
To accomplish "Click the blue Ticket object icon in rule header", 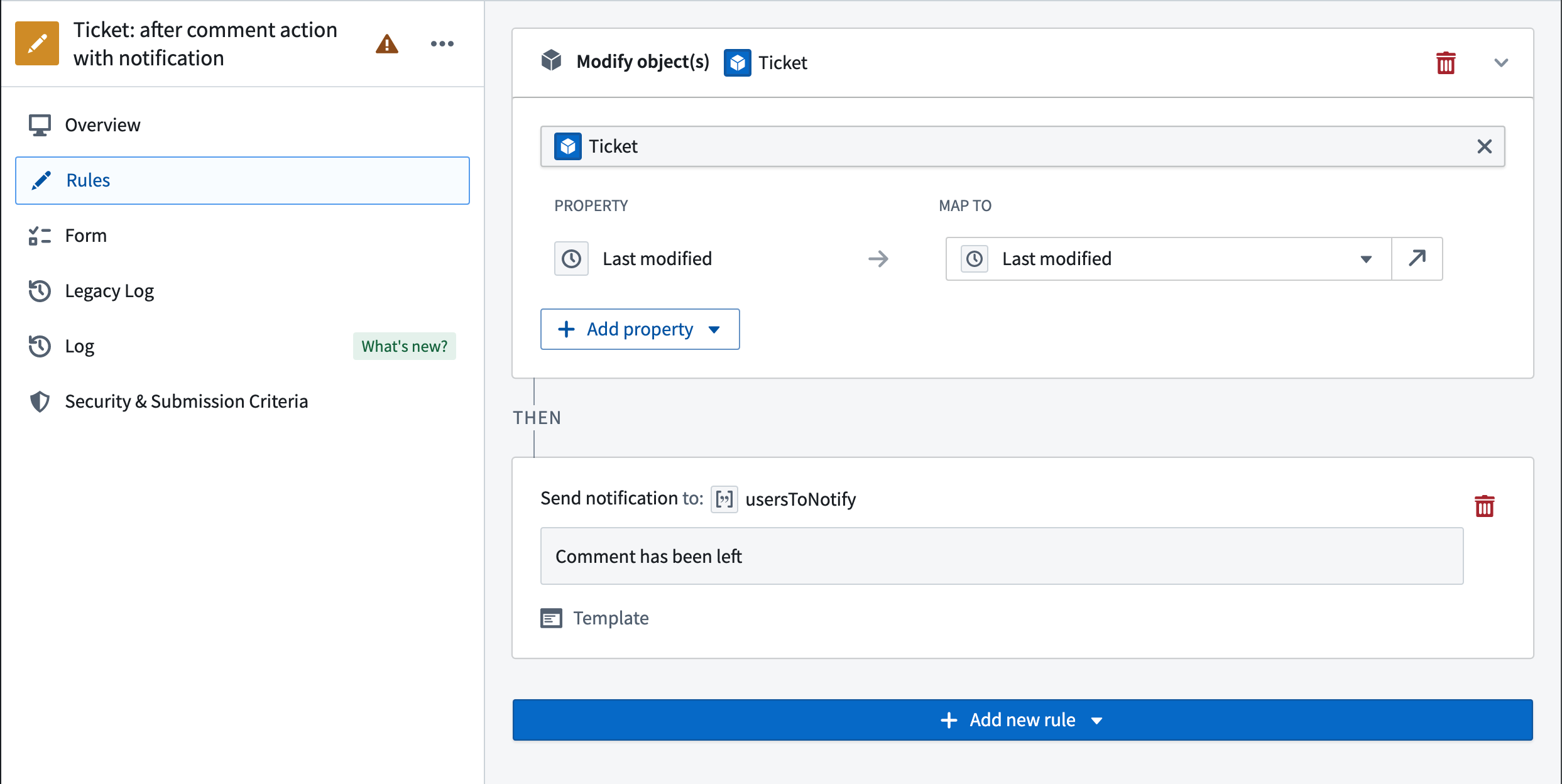I will (x=737, y=63).
